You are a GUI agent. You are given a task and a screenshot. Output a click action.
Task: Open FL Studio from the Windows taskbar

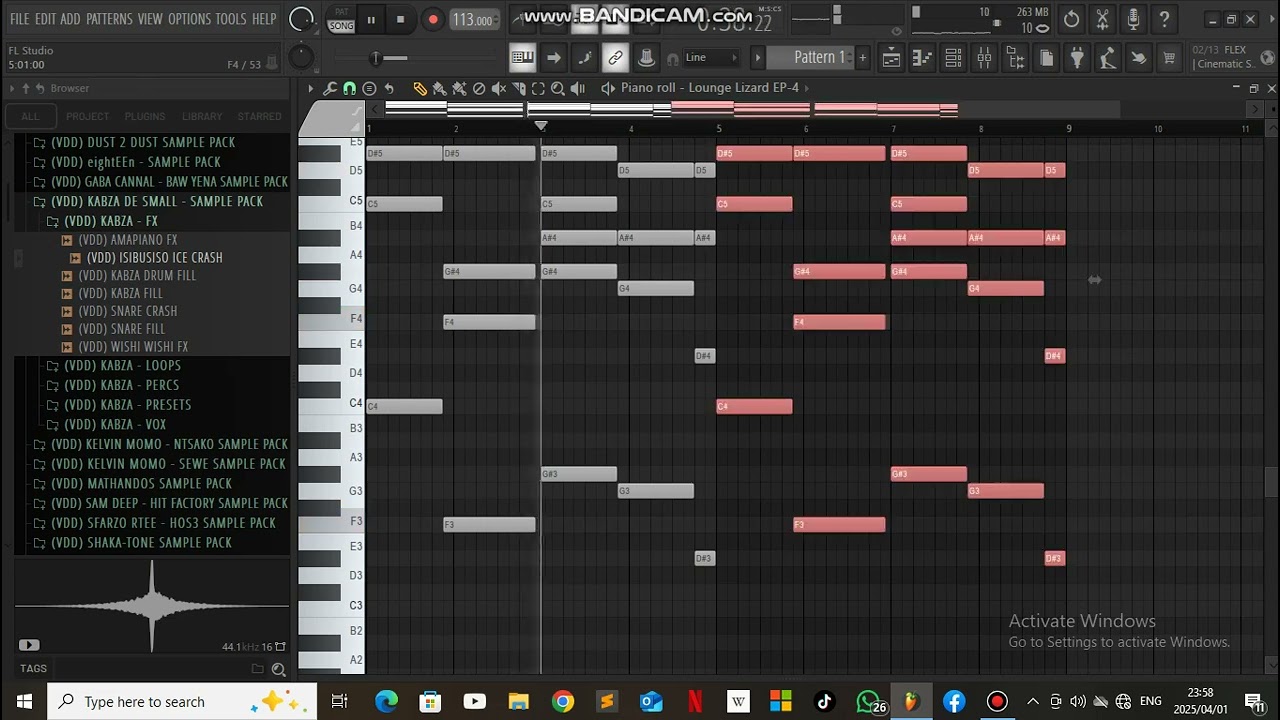pyautogui.click(x=911, y=702)
